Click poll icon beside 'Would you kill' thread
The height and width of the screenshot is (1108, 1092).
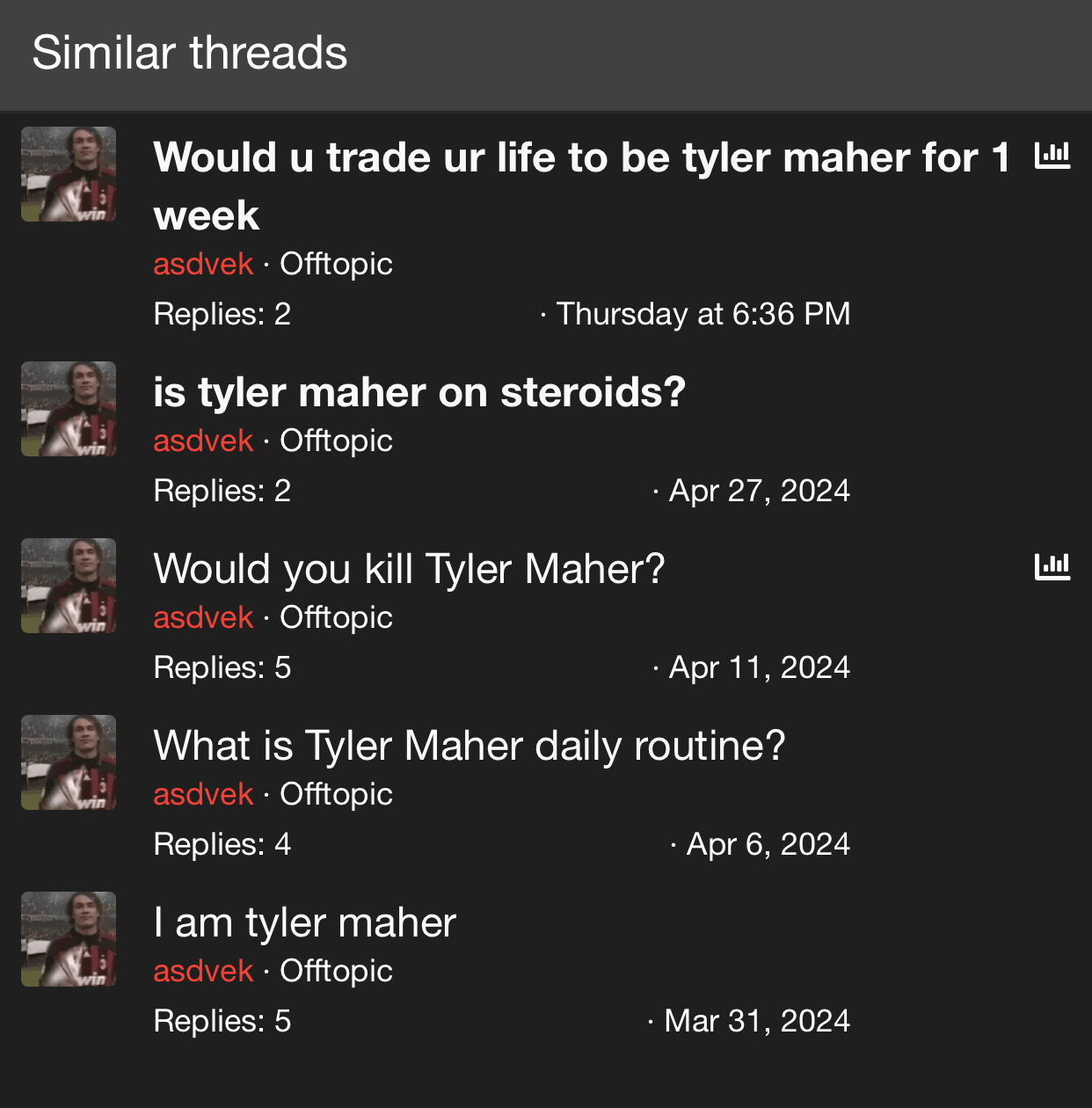pyautogui.click(x=1052, y=567)
